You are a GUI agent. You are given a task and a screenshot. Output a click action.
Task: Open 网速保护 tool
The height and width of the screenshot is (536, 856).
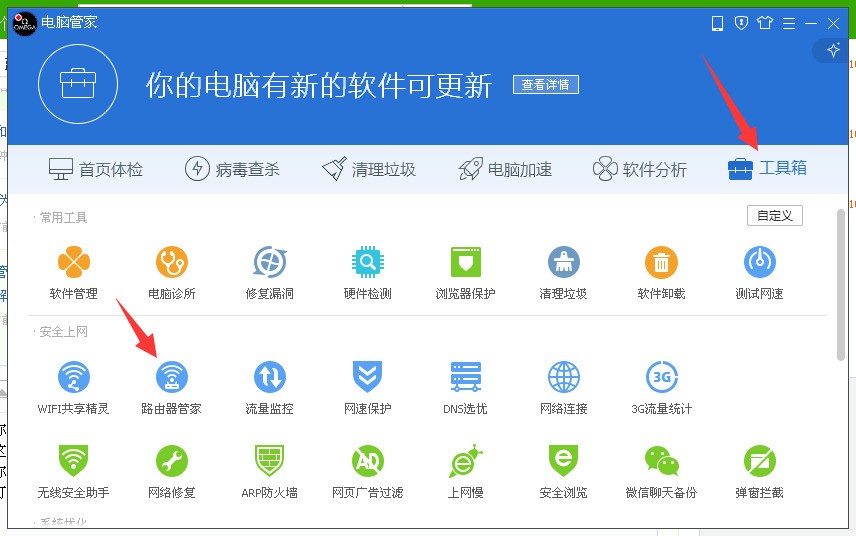(x=367, y=387)
